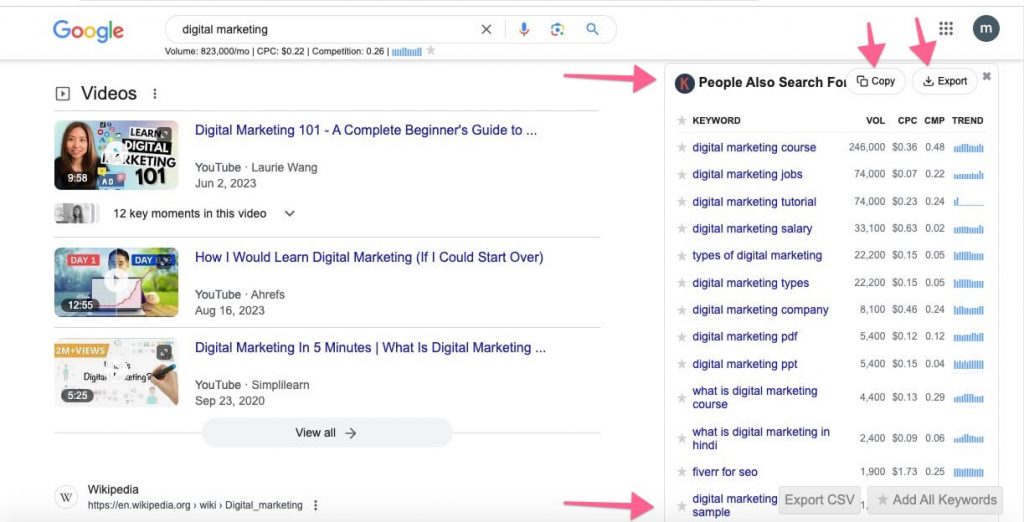This screenshot has height=522, width=1024.
Task: Star the 'digital marketing ppt' keyword
Action: [x=682, y=364]
